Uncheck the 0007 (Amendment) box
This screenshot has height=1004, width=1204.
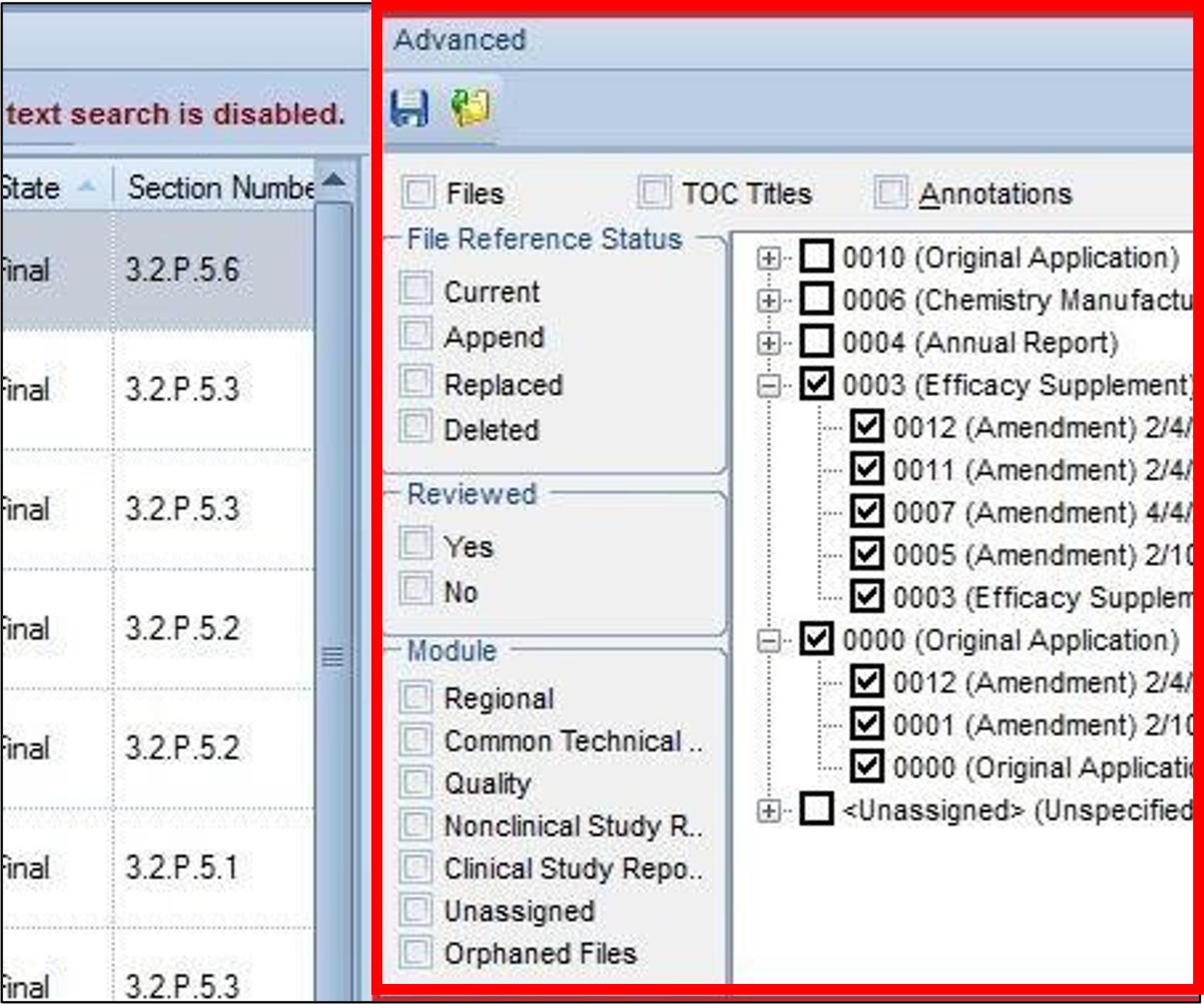pos(867,510)
